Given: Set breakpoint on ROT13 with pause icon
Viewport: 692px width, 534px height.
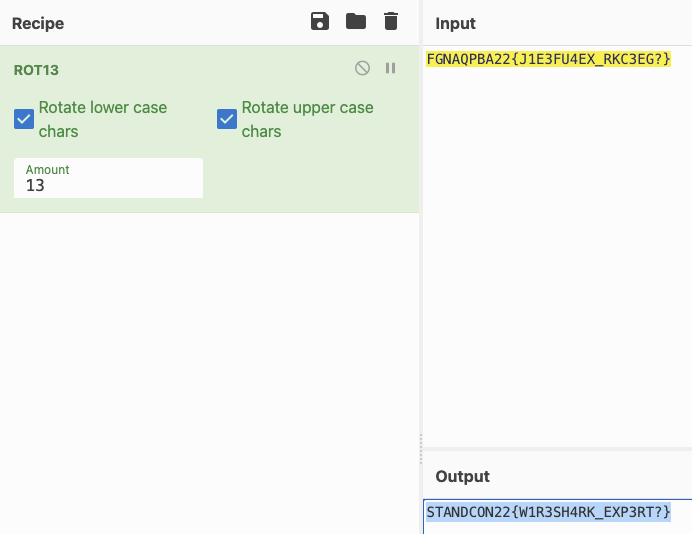Looking at the screenshot, I should click(x=391, y=68).
